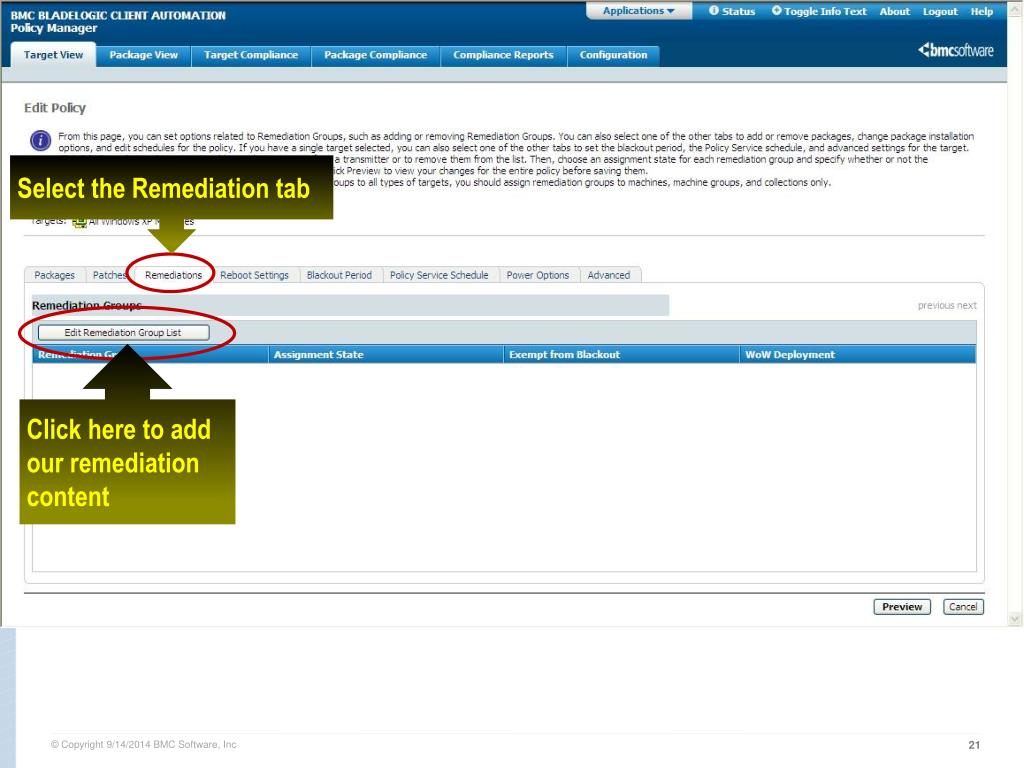Open the About link
This screenshot has height=768, width=1024.
pos(894,11)
